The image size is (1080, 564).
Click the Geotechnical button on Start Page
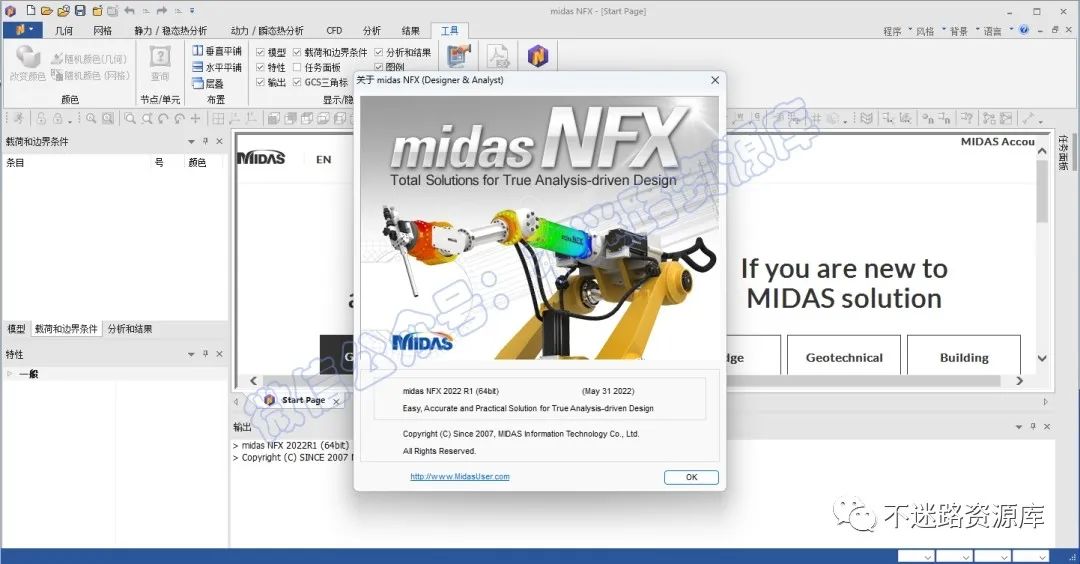(x=844, y=357)
